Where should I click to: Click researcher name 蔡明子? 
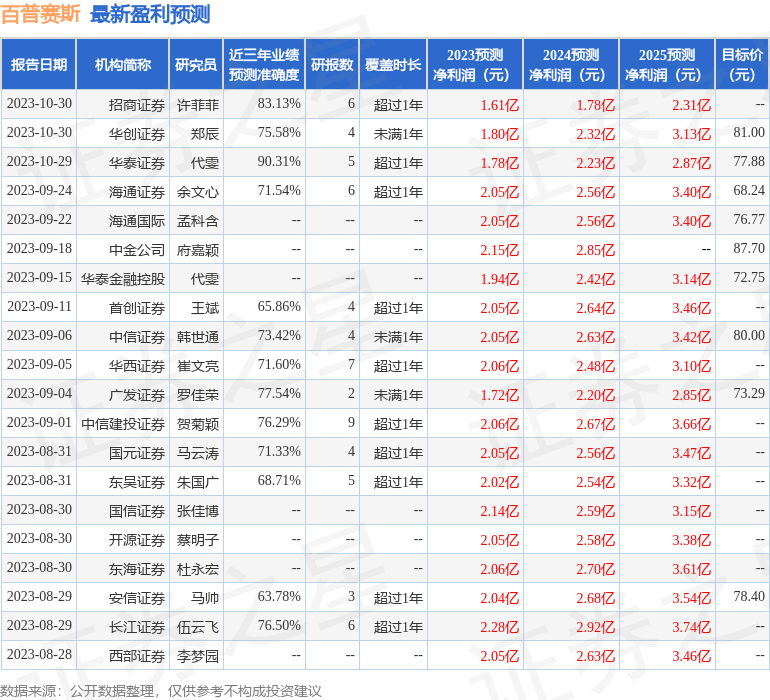197,540
